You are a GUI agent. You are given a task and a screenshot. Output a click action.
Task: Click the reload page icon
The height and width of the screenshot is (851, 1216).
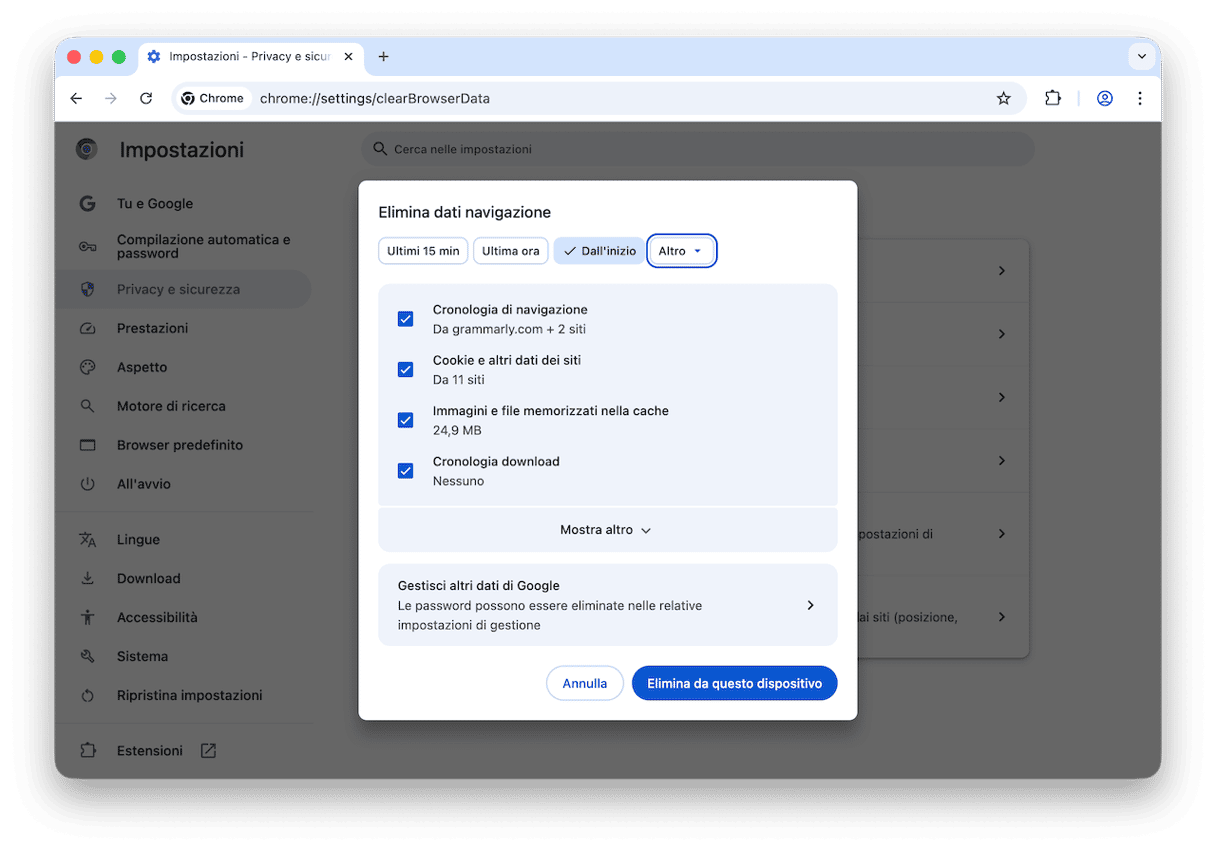[x=146, y=98]
